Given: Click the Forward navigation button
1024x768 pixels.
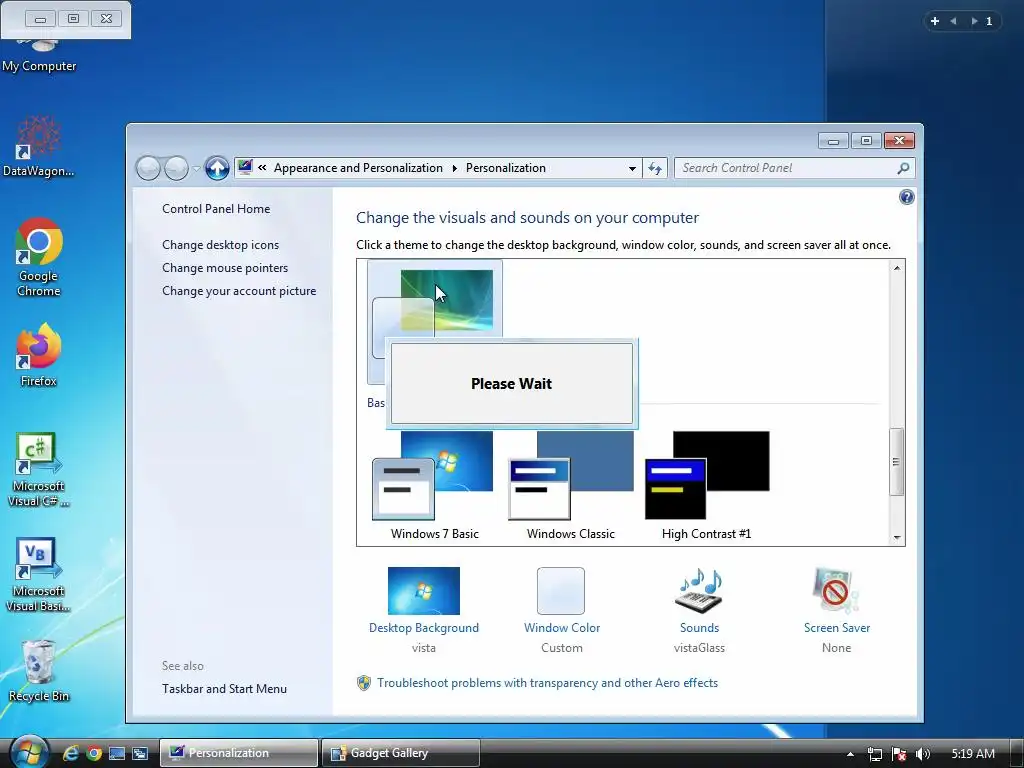Looking at the screenshot, I should 176,168.
